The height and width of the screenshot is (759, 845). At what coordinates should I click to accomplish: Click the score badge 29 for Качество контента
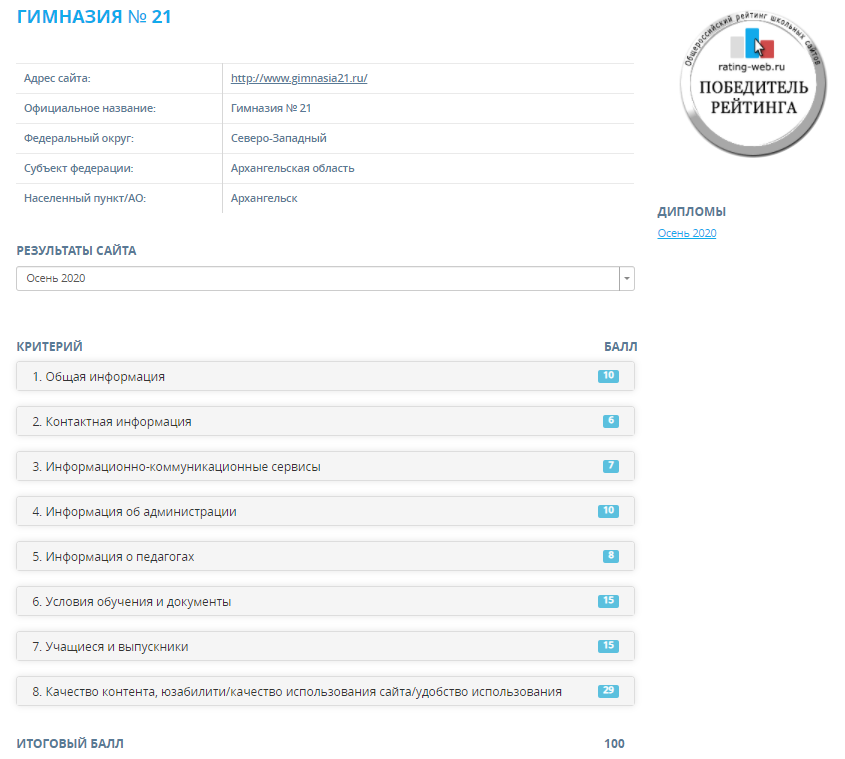point(608,691)
